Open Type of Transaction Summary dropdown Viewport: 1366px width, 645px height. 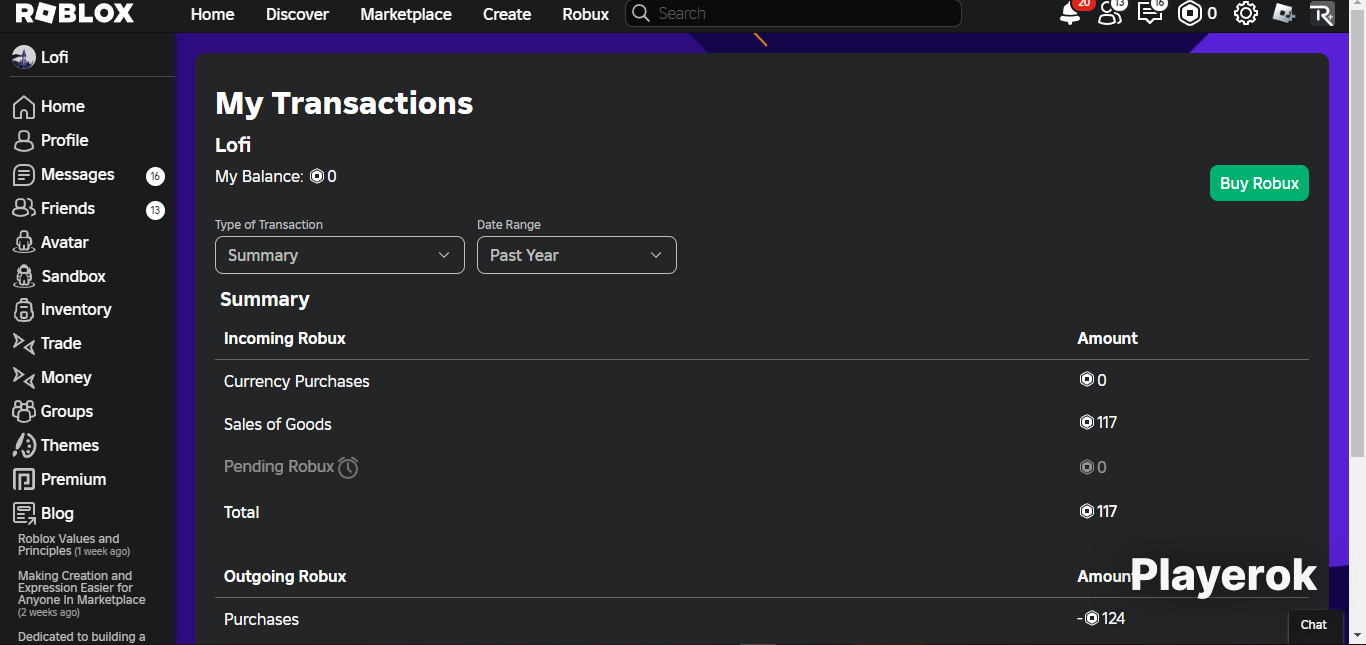(x=340, y=255)
